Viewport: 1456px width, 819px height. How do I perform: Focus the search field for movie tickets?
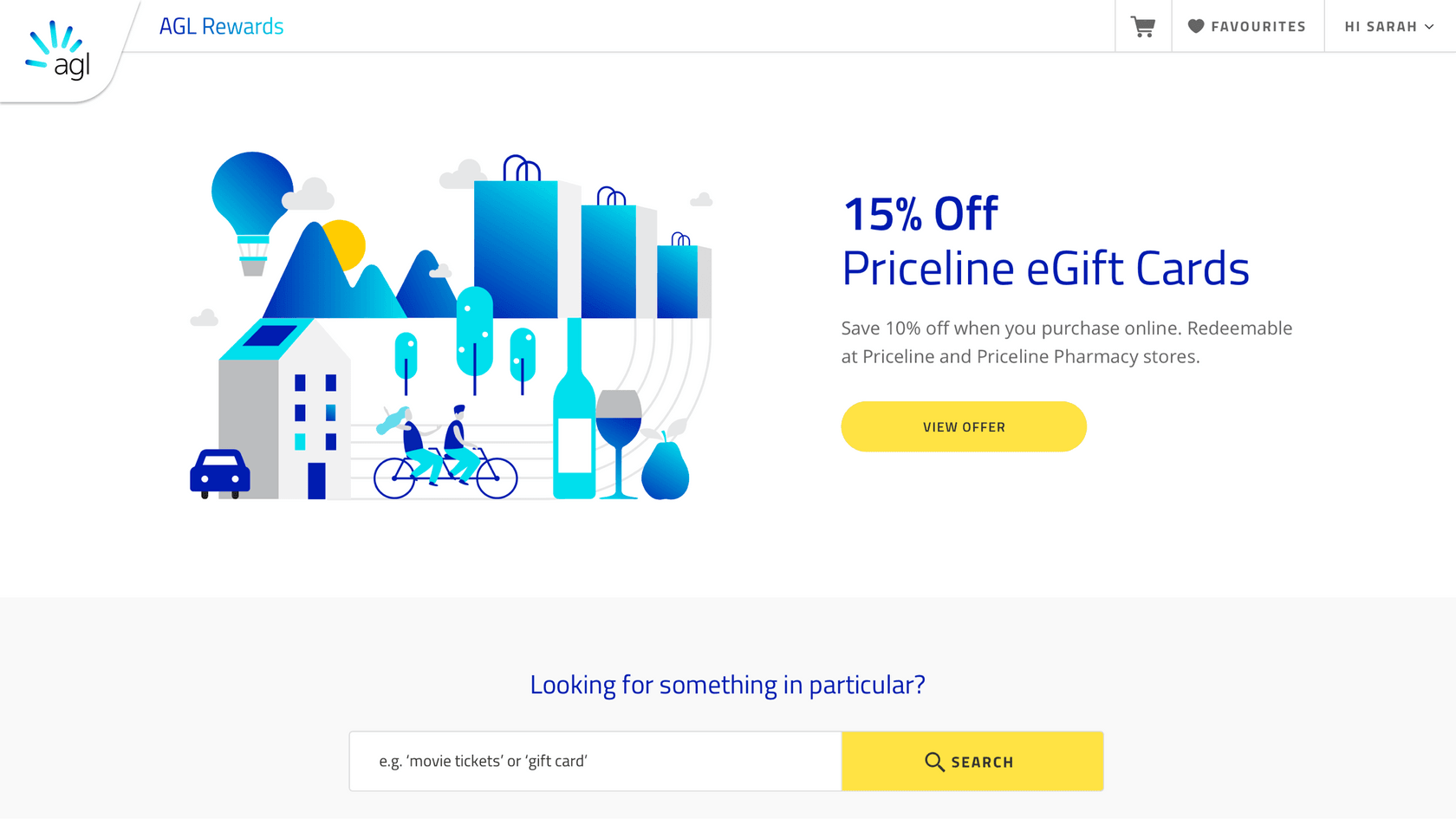pyautogui.click(x=595, y=761)
